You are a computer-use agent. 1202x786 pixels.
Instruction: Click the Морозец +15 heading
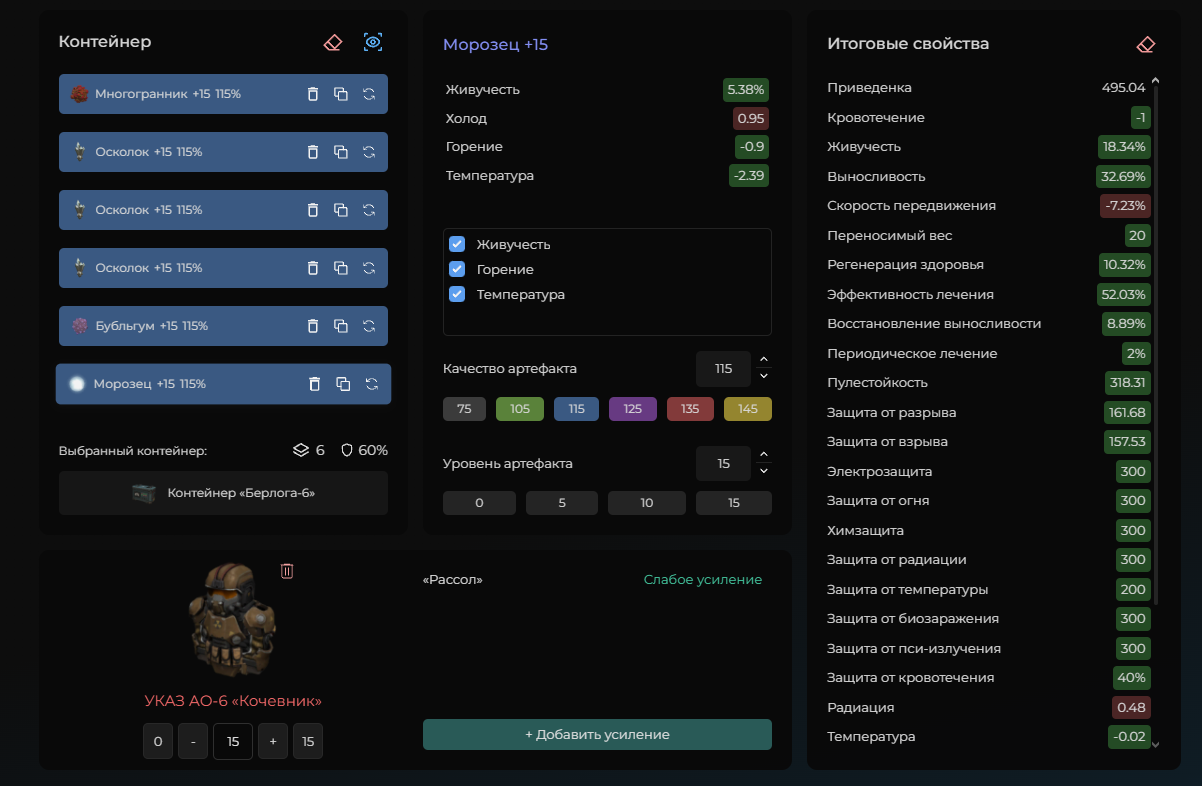(x=495, y=45)
